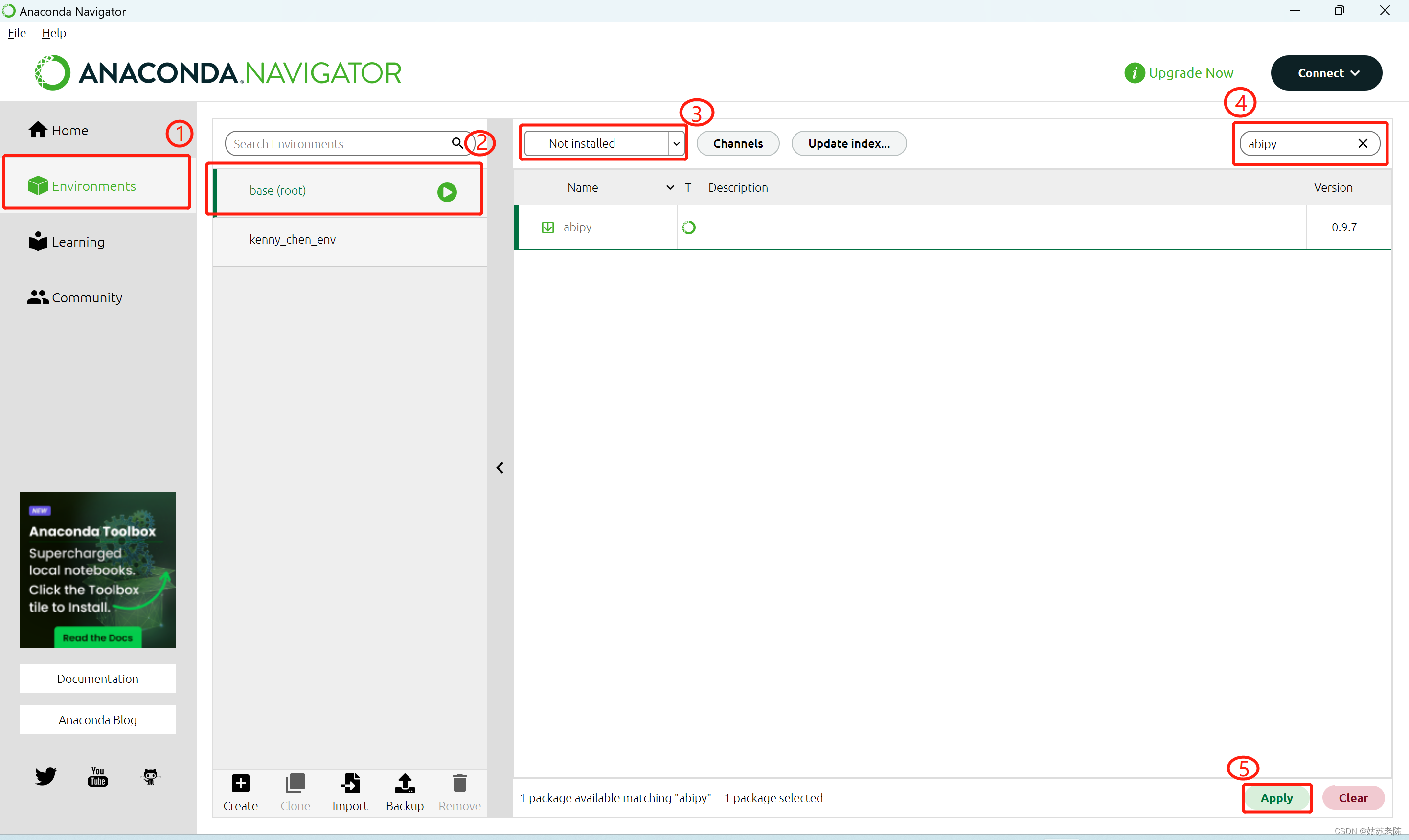Click Read the Docs in the Toolbox ad
The height and width of the screenshot is (840, 1409).
pos(97,637)
